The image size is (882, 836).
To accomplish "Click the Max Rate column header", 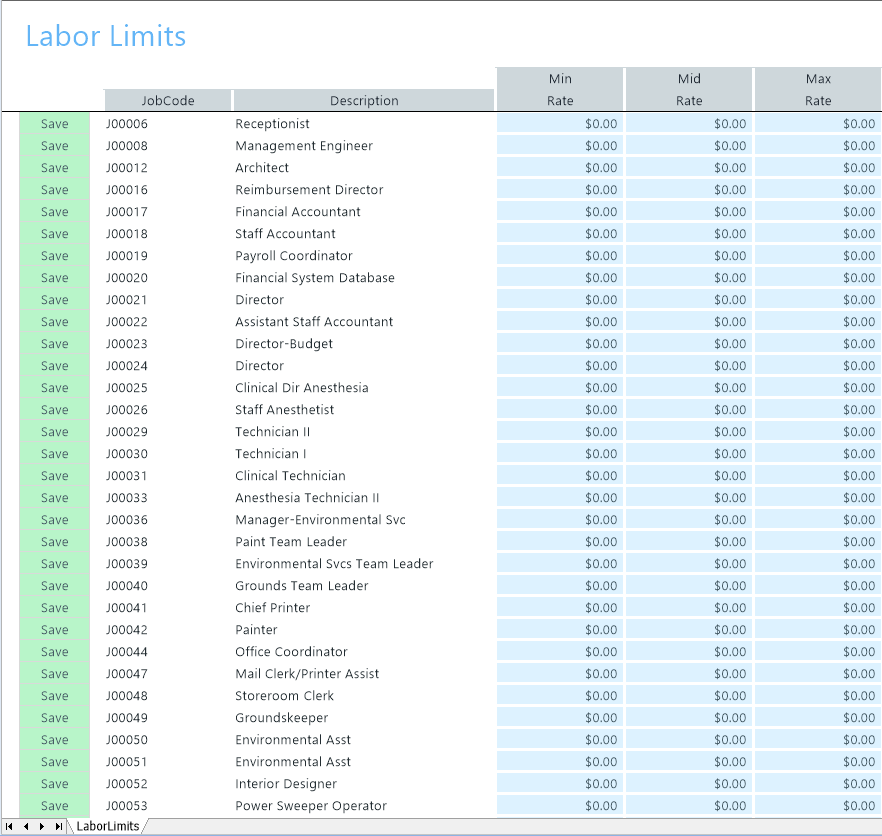I will 818,89.
